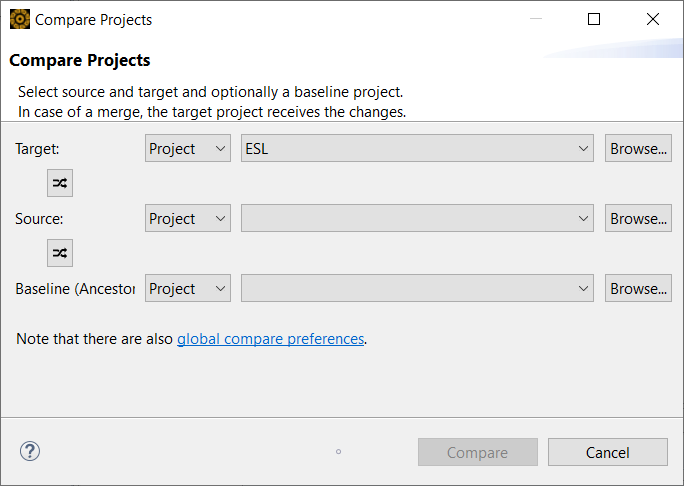Cancel the Compare Projects dialog
684x486 pixels.
pyautogui.click(x=607, y=453)
